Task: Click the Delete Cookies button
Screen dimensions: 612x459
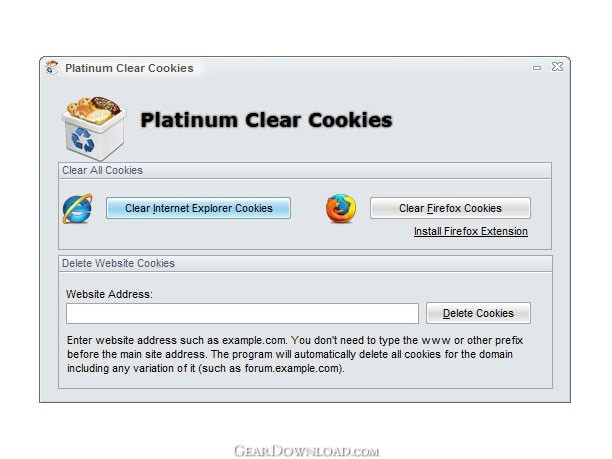Action: (478, 313)
